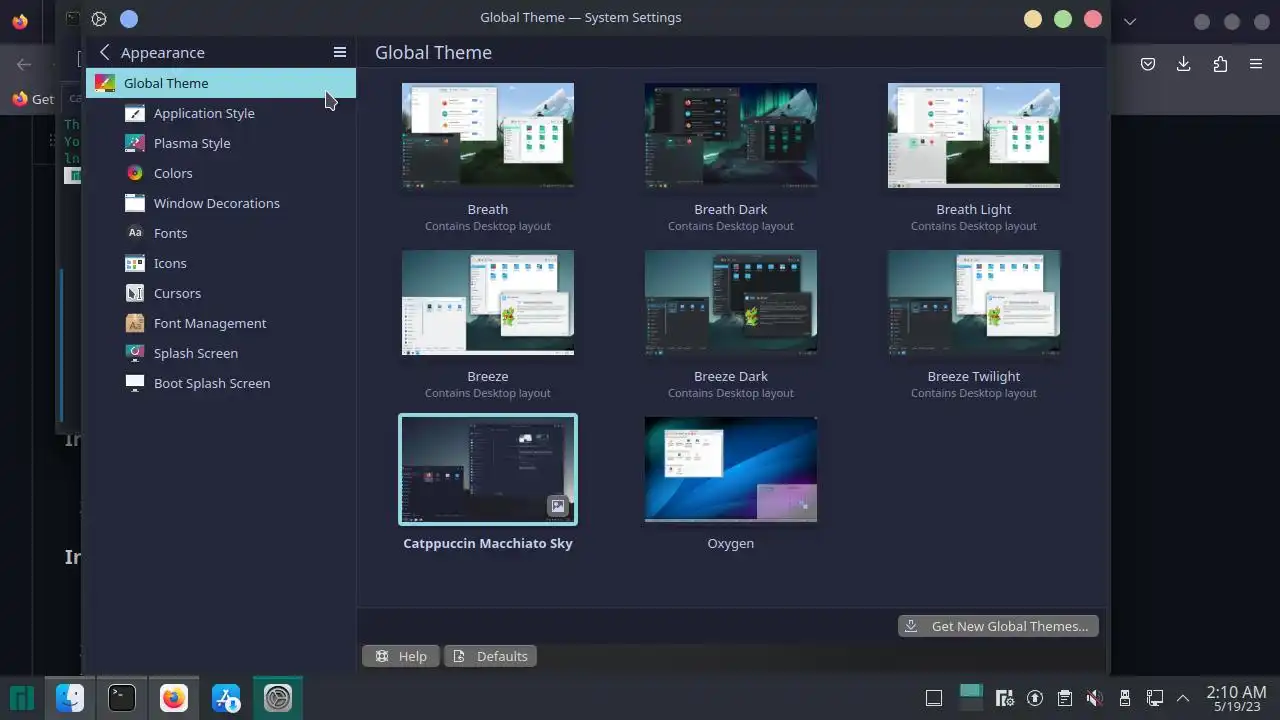
Task: Choose the Breeze Twilight global theme
Action: pyautogui.click(x=974, y=302)
